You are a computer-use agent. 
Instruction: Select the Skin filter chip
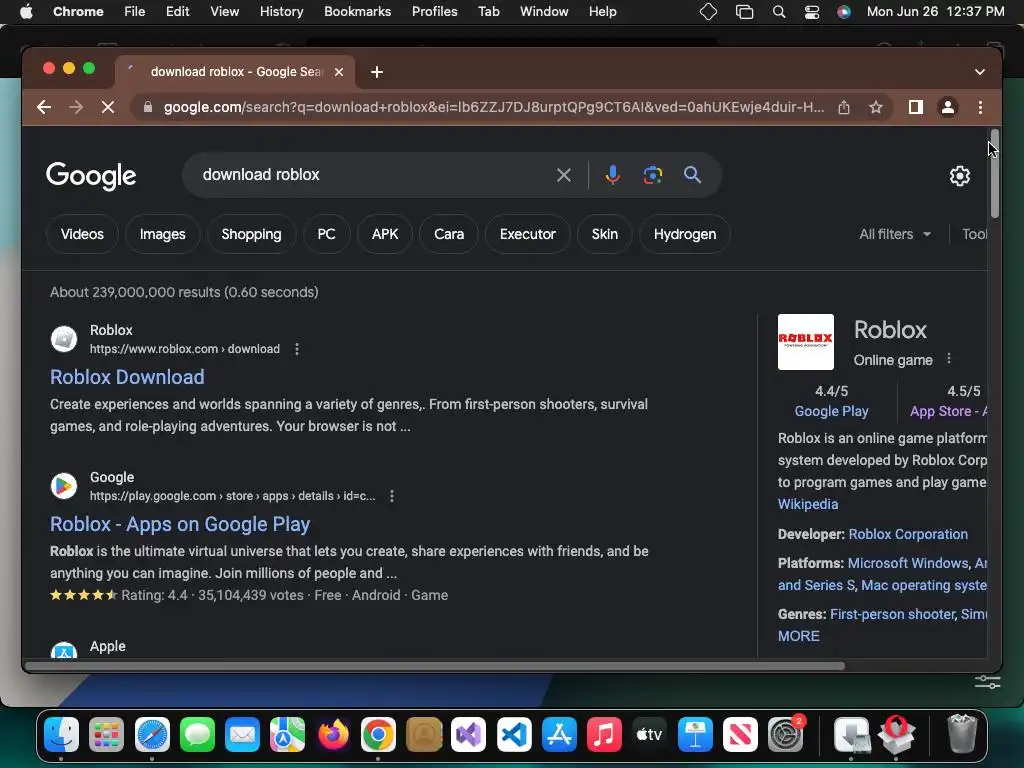coord(605,234)
